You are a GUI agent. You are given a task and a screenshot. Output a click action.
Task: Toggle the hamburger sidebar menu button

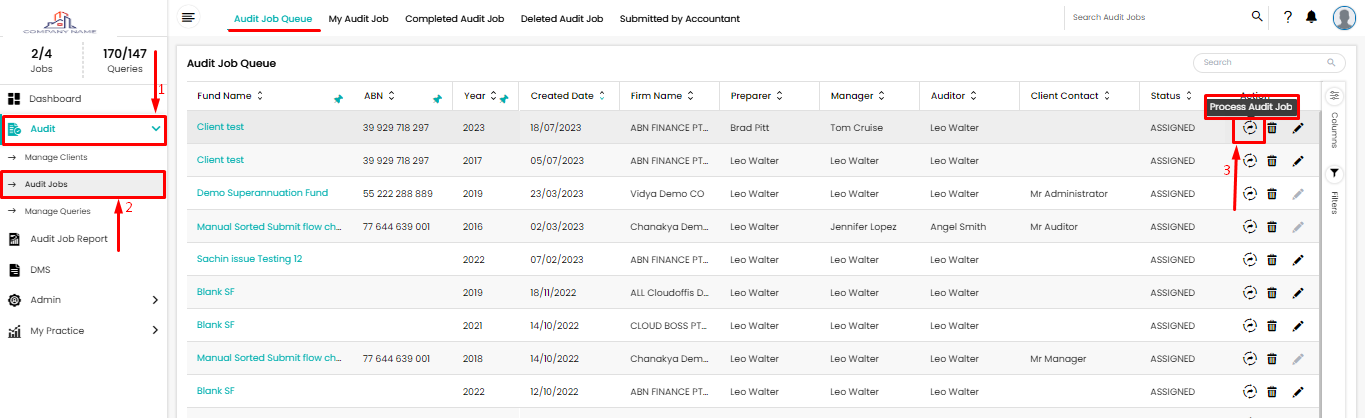(188, 17)
